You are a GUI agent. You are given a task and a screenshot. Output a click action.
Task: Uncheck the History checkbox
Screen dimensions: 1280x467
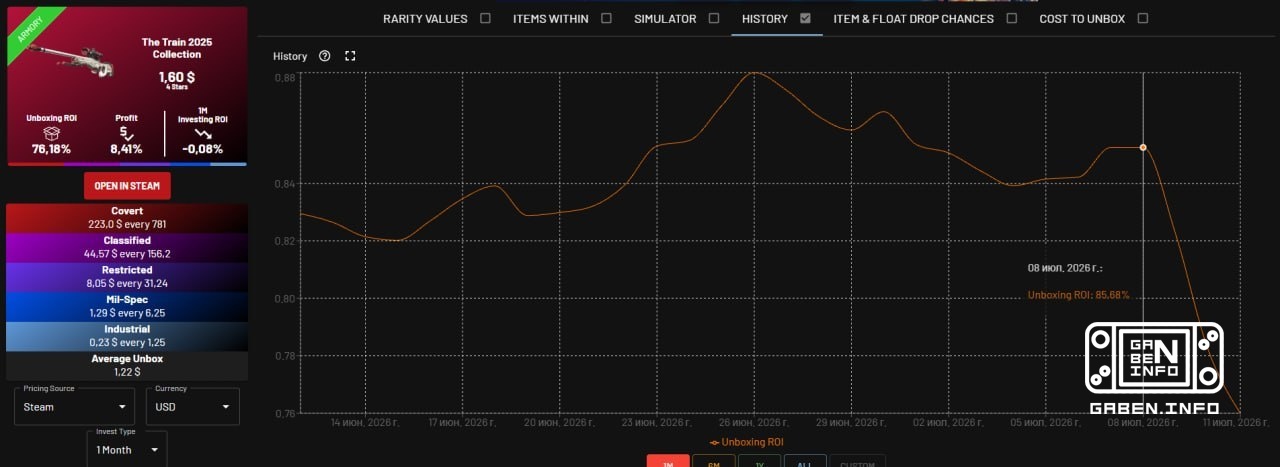[x=806, y=18]
